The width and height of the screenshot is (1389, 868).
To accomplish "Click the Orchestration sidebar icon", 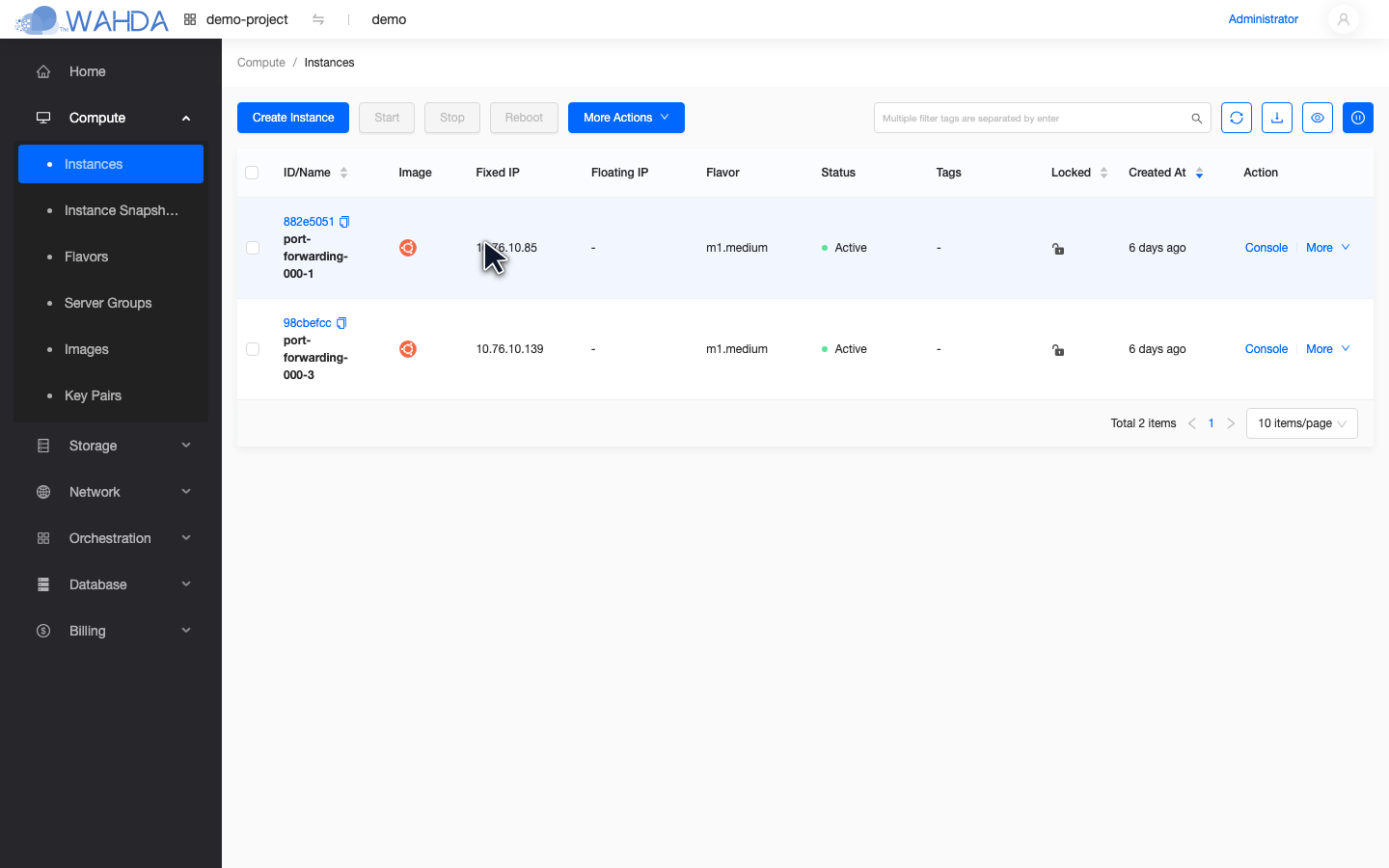I will click(43, 538).
